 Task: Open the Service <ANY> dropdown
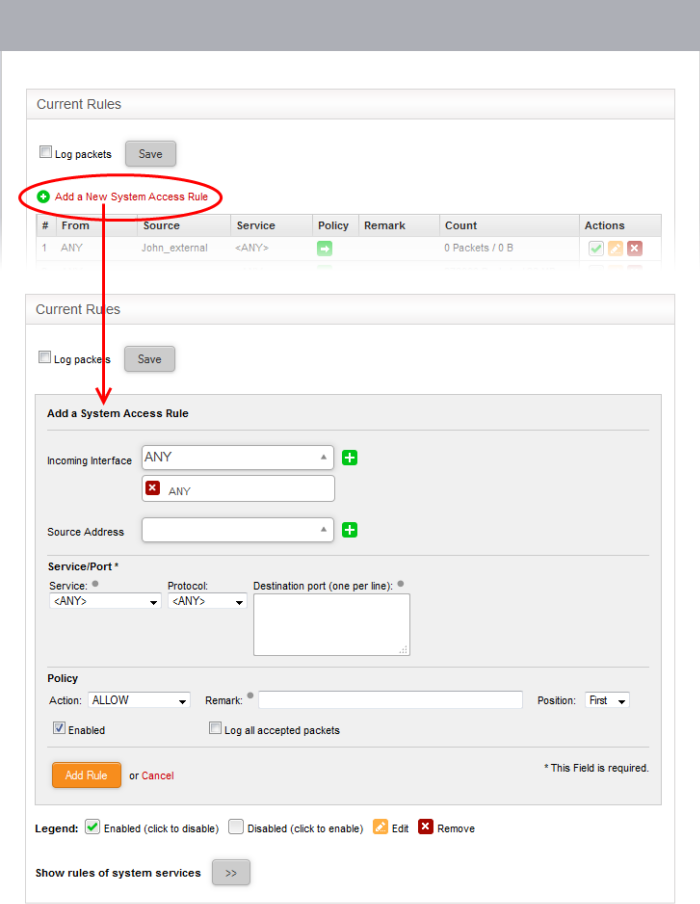[105, 601]
